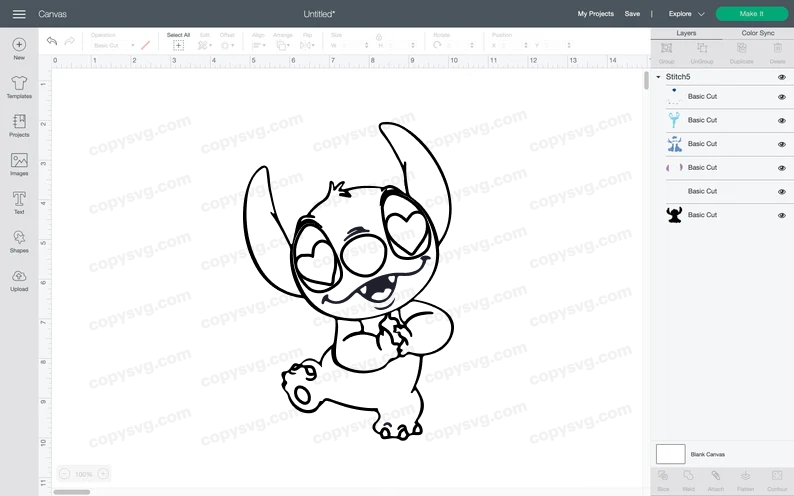
Task: Click the horizontal canvas scrollbar
Action: pos(72,492)
